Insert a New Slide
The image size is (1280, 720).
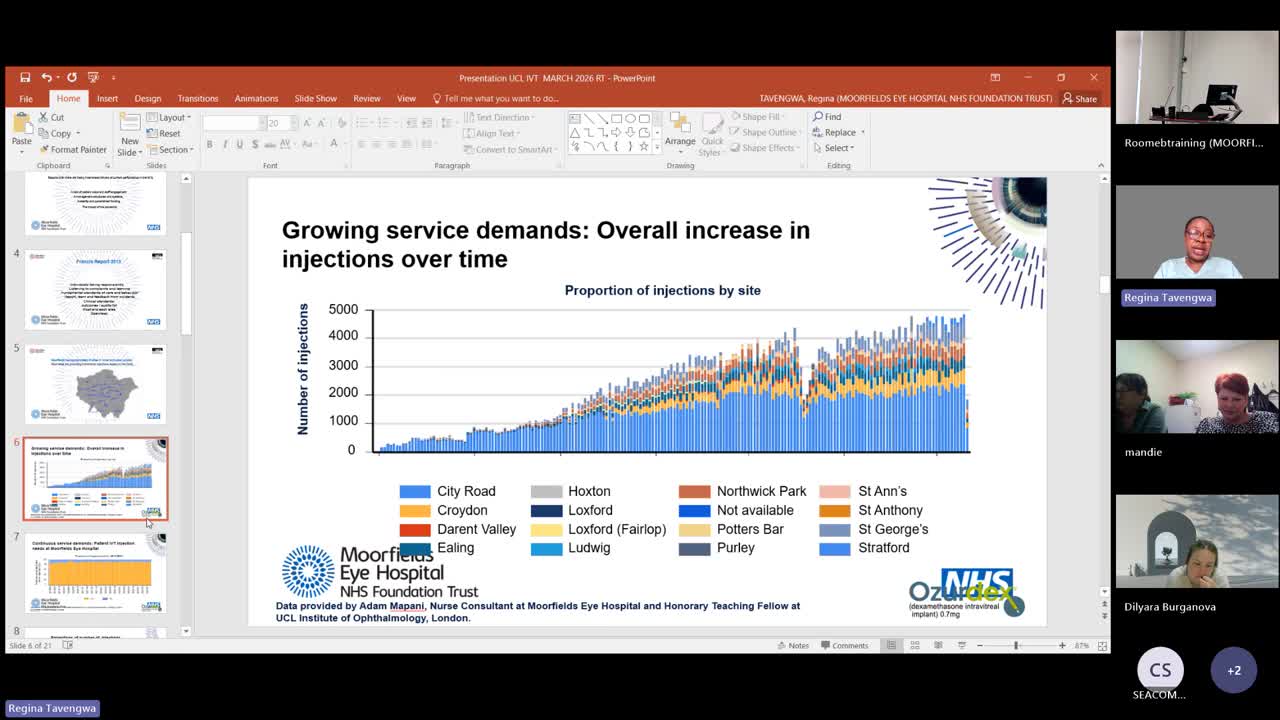pyautogui.click(x=130, y=133)
